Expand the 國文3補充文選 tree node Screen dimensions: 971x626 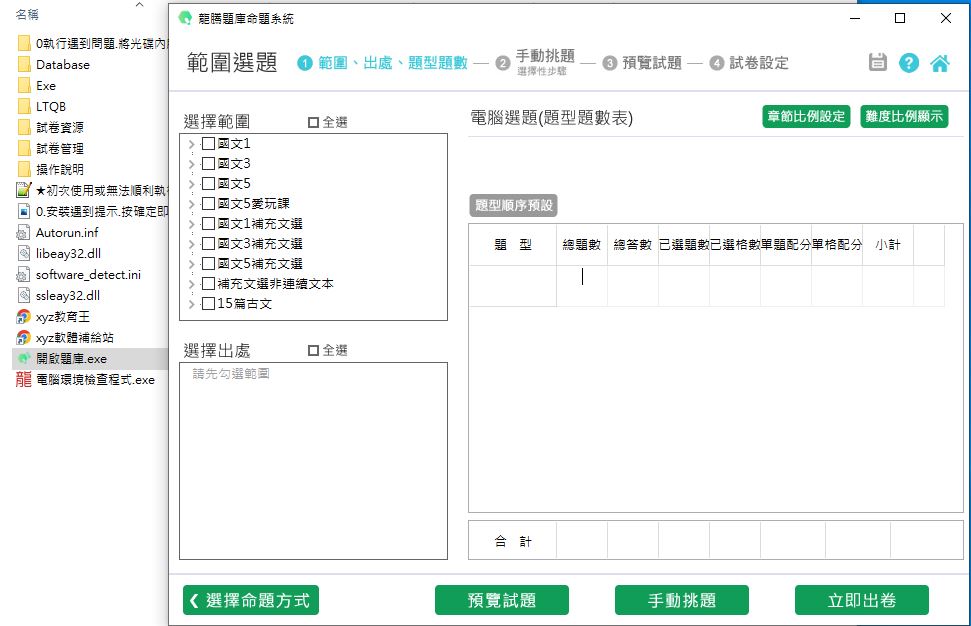(191, 244)
